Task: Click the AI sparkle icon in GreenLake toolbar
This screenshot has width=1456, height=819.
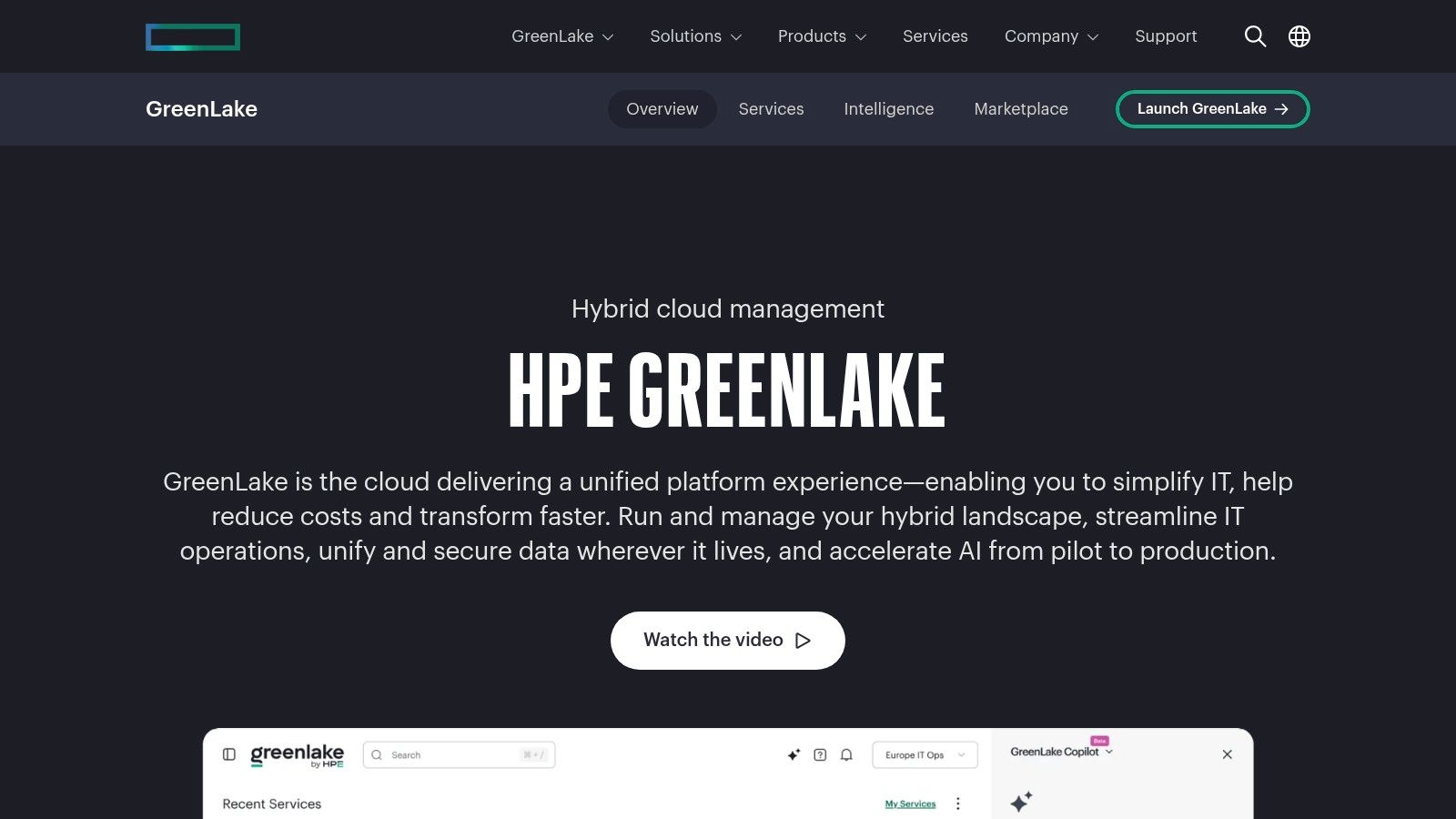Action: (x=794, y=754)
